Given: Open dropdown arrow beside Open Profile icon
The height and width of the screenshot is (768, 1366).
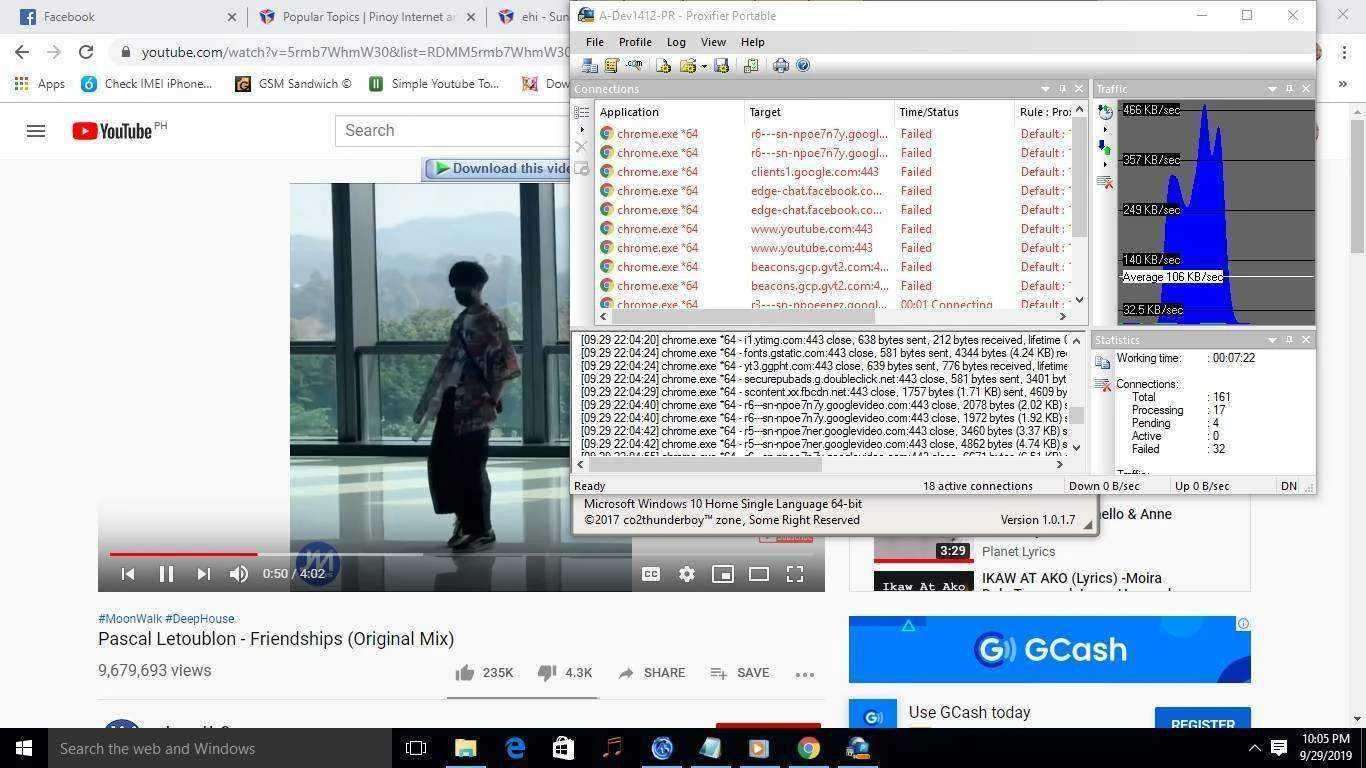Looking at the screenshot, I should tap(703, 67).
